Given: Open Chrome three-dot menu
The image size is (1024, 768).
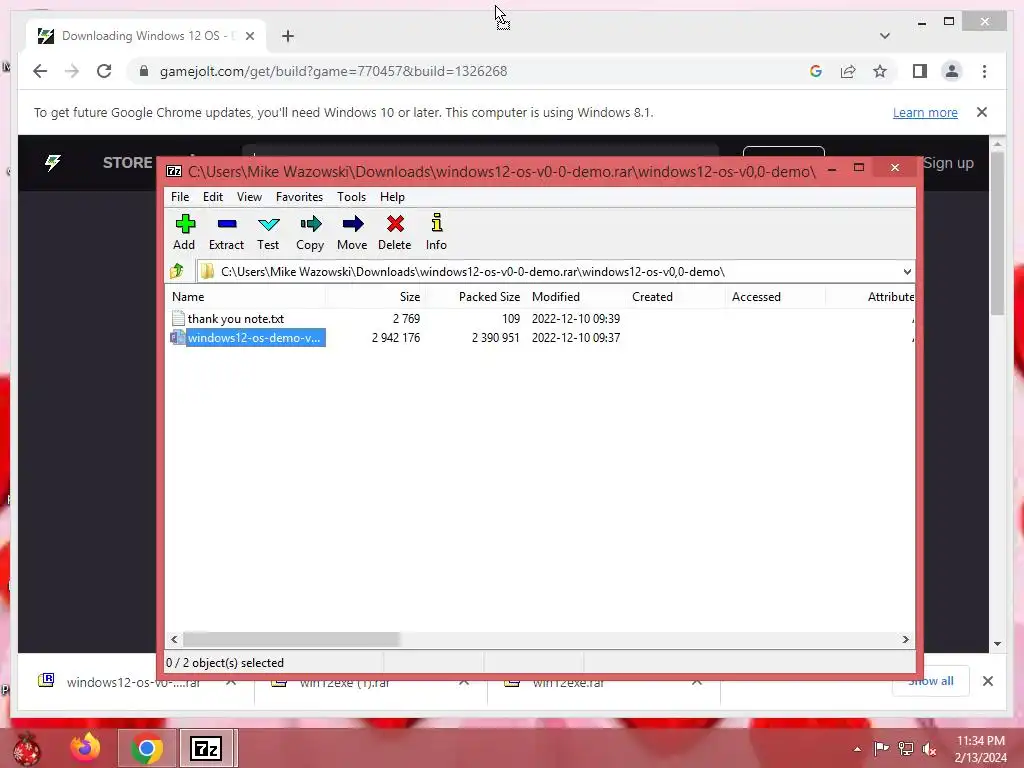Looking at the screenshot, I should point(984,71).
